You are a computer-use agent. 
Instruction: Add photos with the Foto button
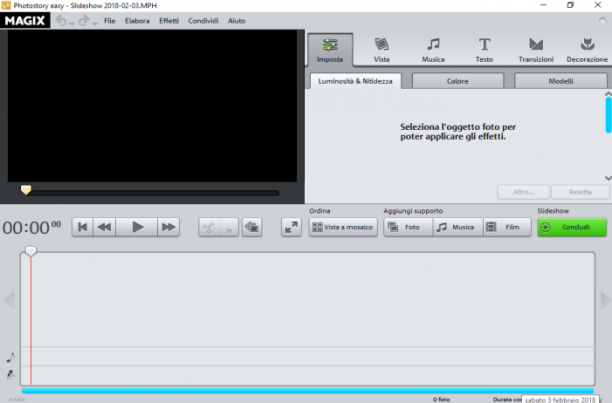click(408, 227)
